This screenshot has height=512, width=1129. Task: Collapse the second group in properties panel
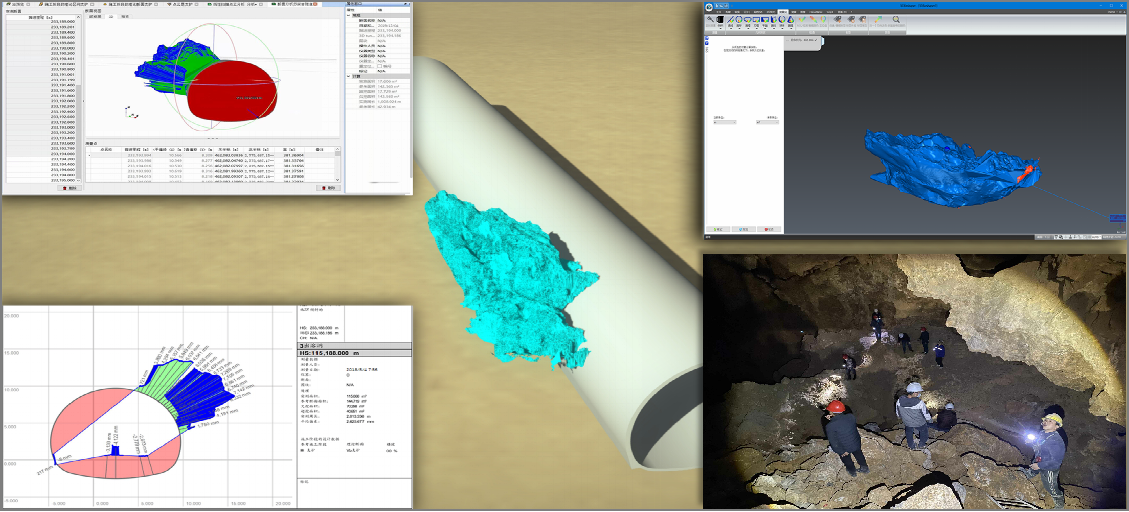click(x=348, y=76)
